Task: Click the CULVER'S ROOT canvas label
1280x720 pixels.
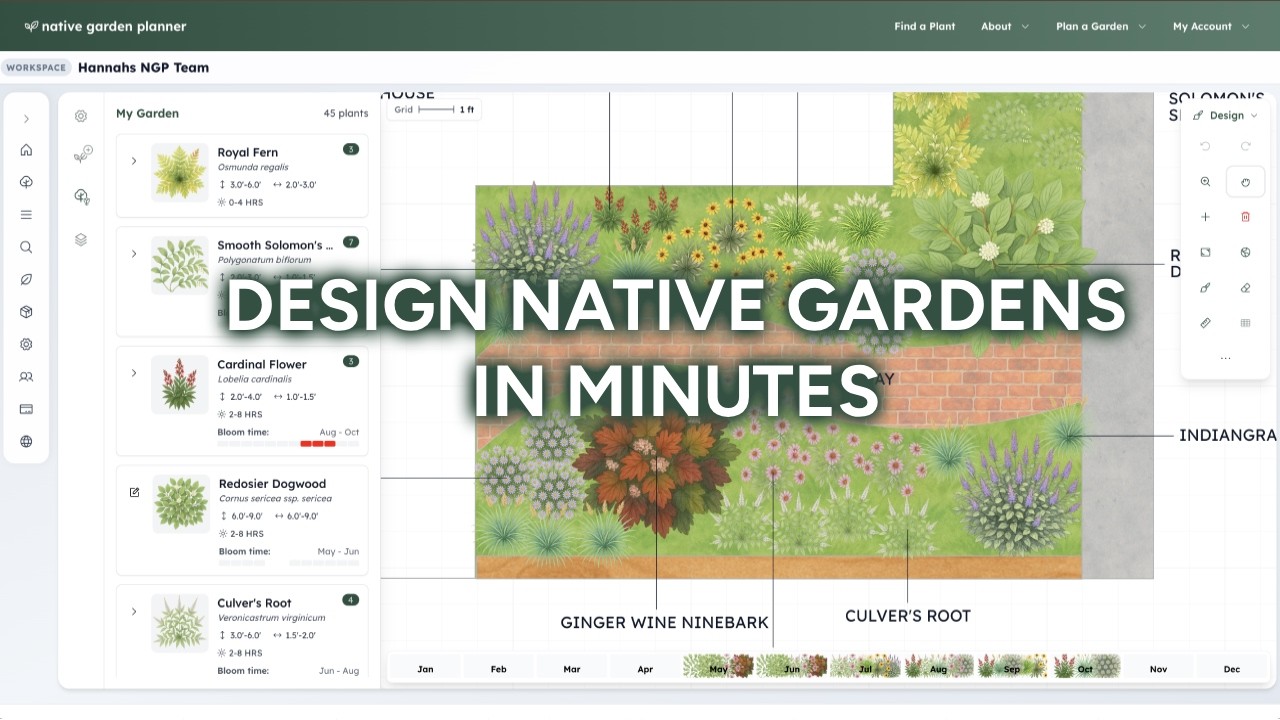Action: 908,616
